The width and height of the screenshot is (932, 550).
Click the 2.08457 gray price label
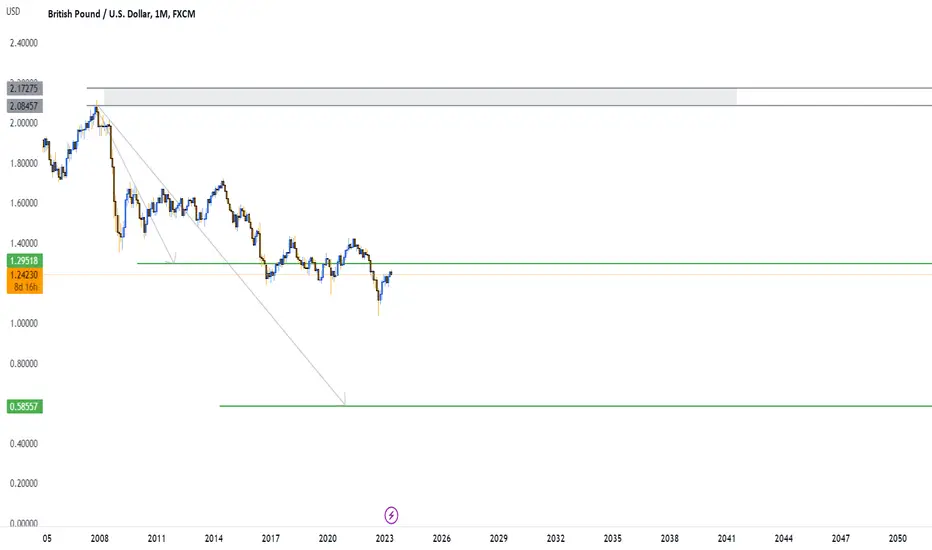[x=24, y=106]
